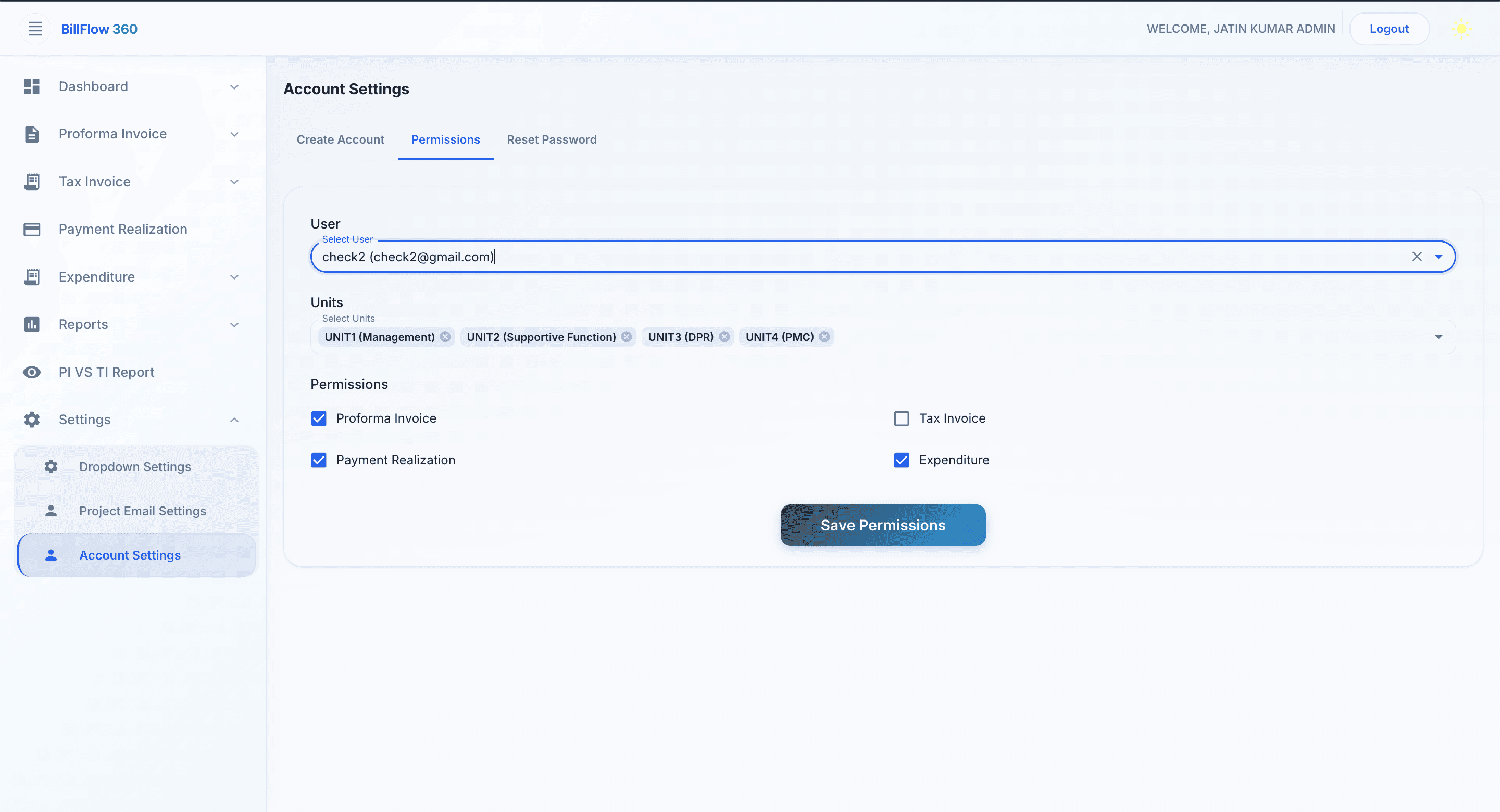Viewport: 1500px width, 812px height.
Task: Click the Welcome, Jatin Kumar Admin text
Action: coord(1241,29)
